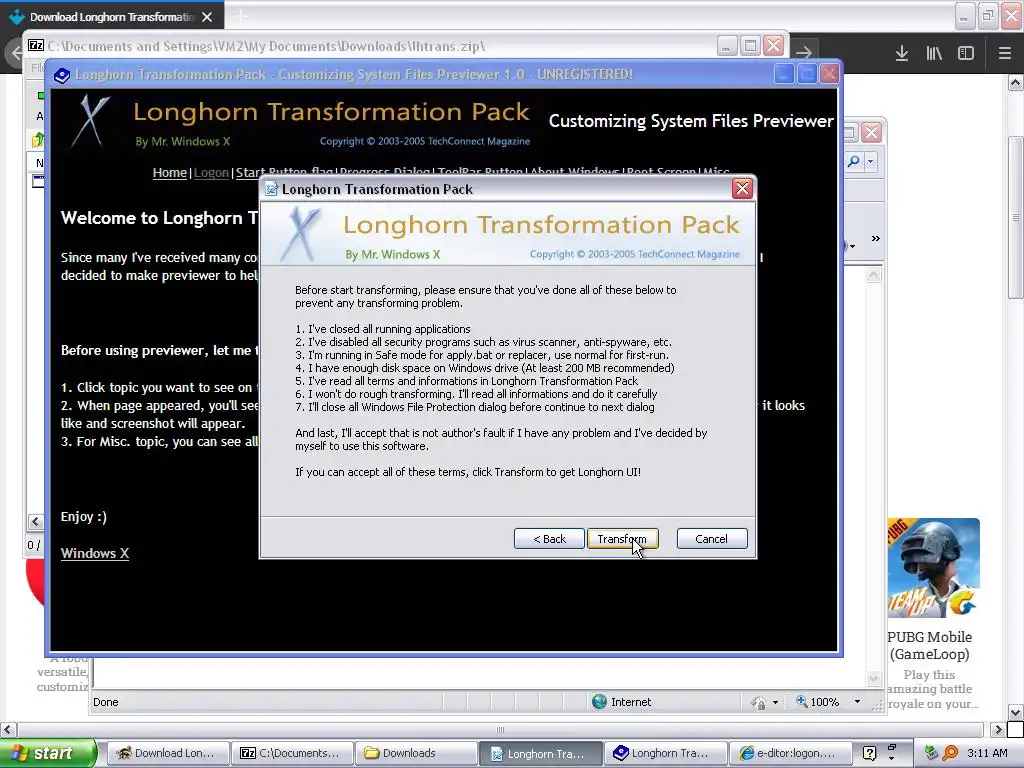This screenshot has height=768, width=1024.
Task: Click the browser page scroll up arrow
Action: click(1016, 83)
